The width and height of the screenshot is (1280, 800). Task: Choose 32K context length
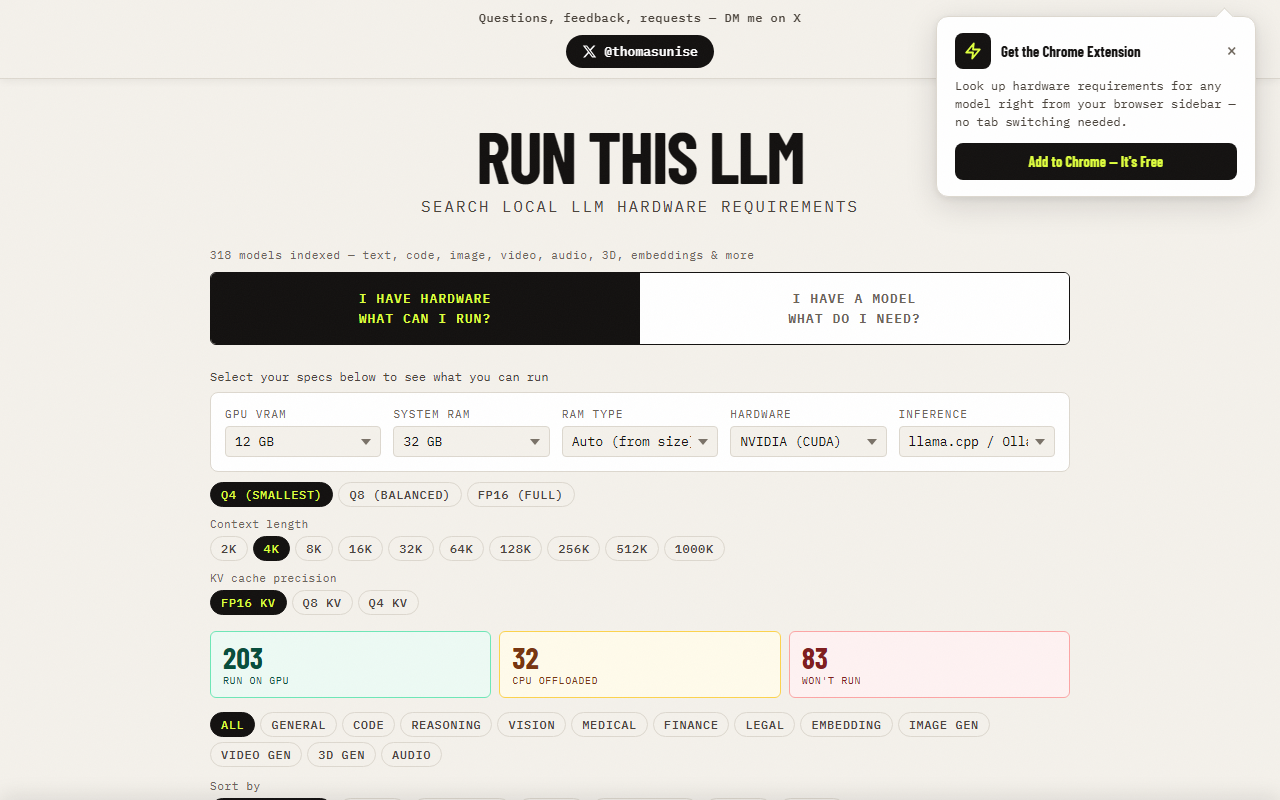[x=411, y=549]
